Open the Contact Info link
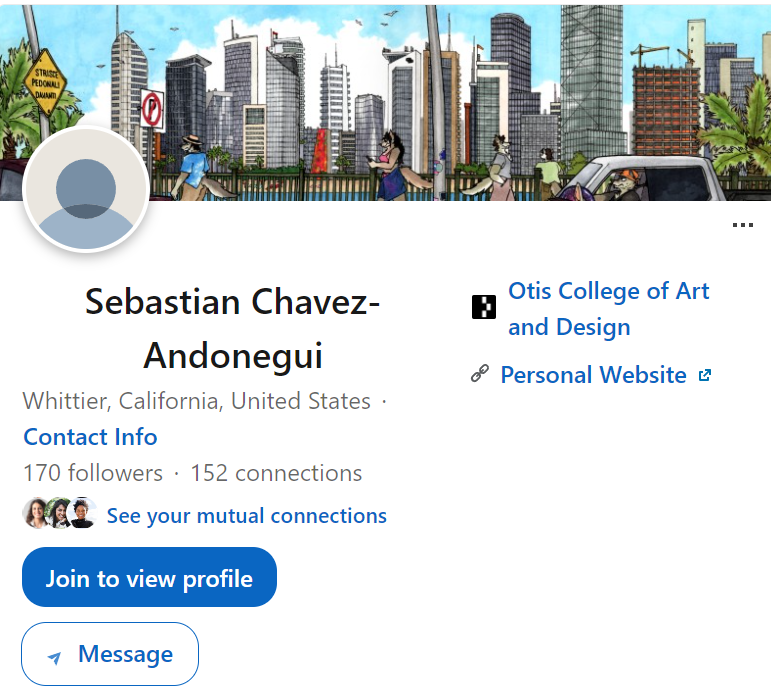The height and width of the screenshot is (691, 771). coord(90,437)
